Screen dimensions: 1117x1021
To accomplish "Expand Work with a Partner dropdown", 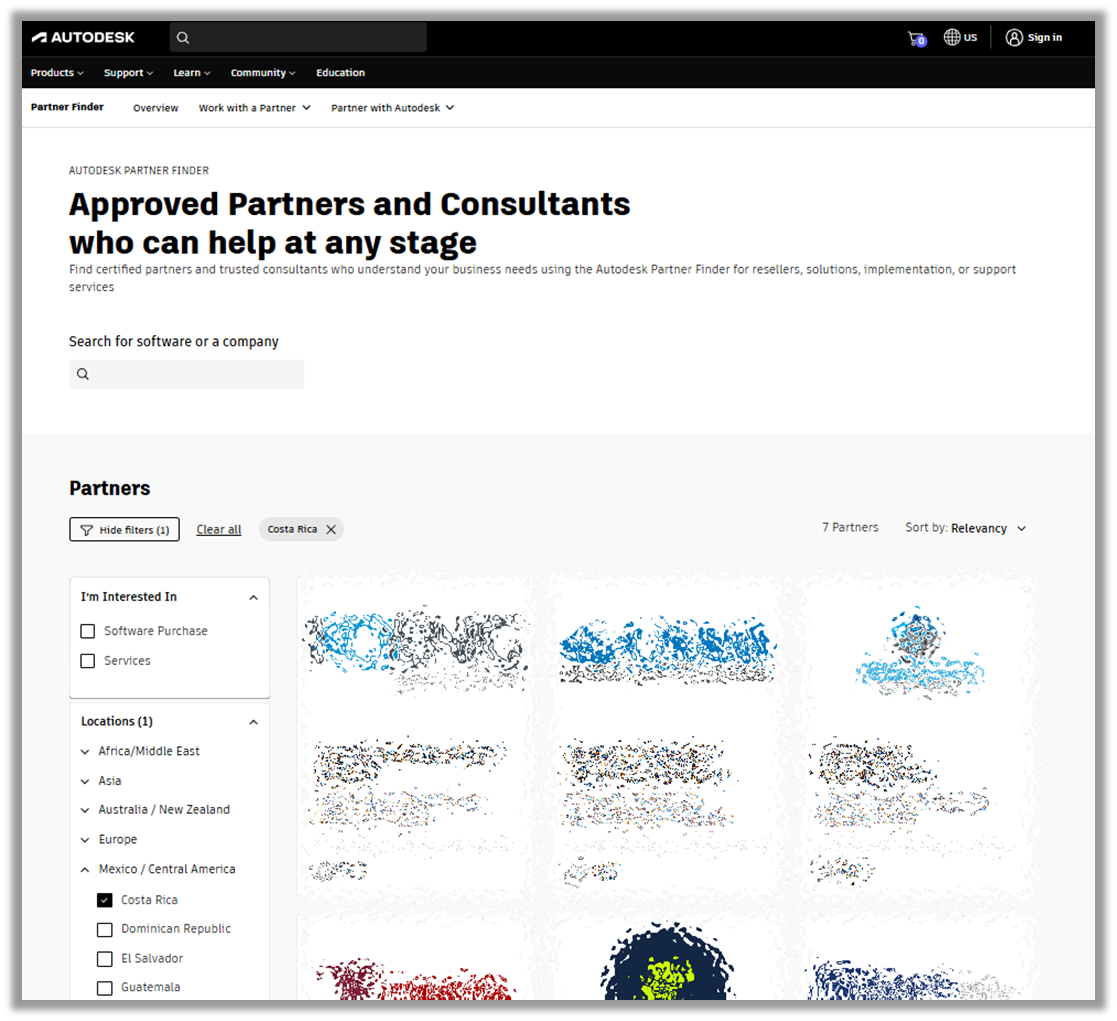I will tap(254, 108).
